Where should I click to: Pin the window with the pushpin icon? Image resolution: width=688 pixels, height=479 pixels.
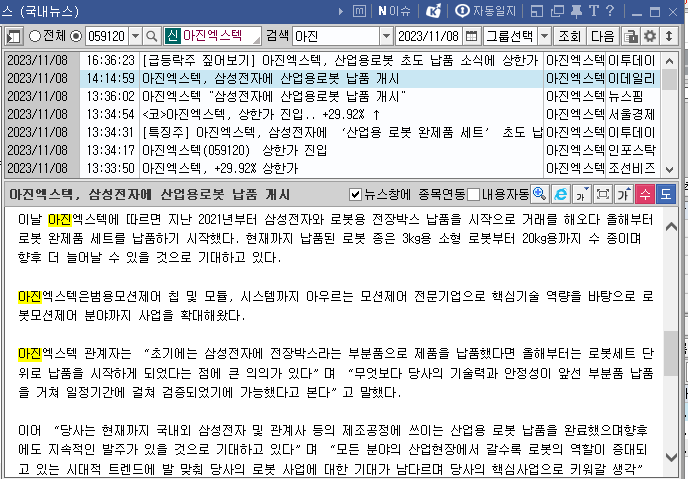[x=576, y=11]
